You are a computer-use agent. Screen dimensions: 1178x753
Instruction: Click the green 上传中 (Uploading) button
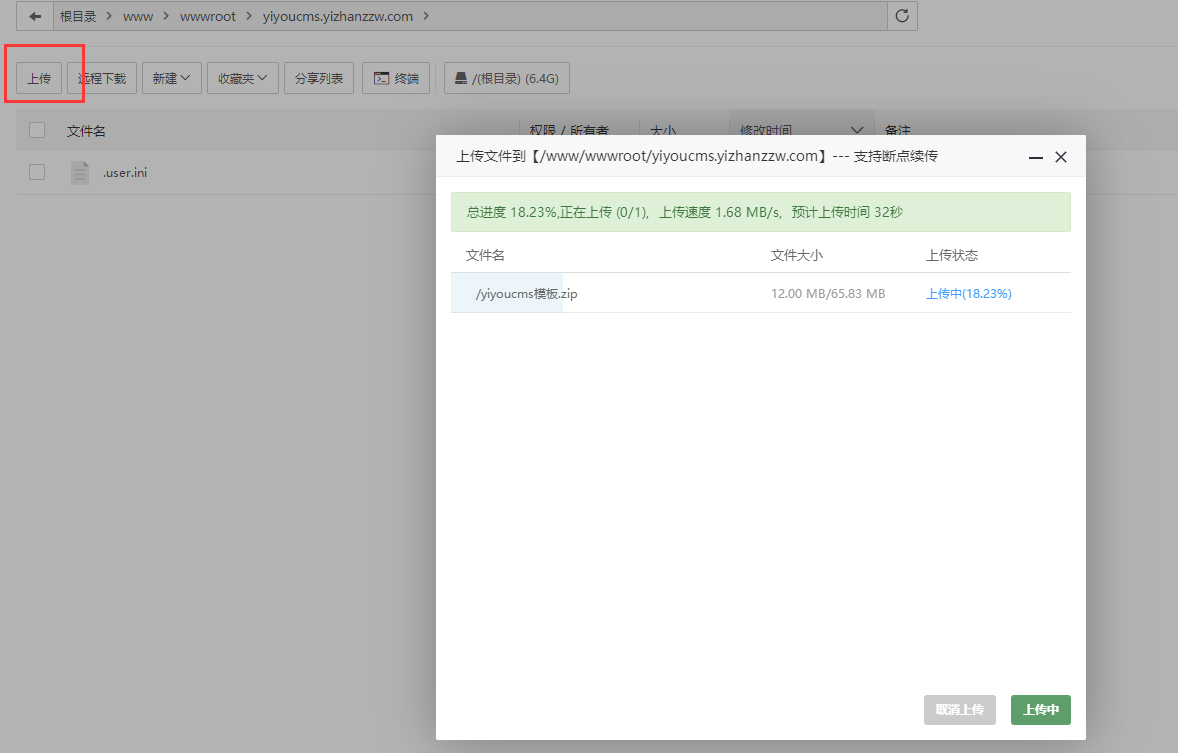click(1040, 709)
